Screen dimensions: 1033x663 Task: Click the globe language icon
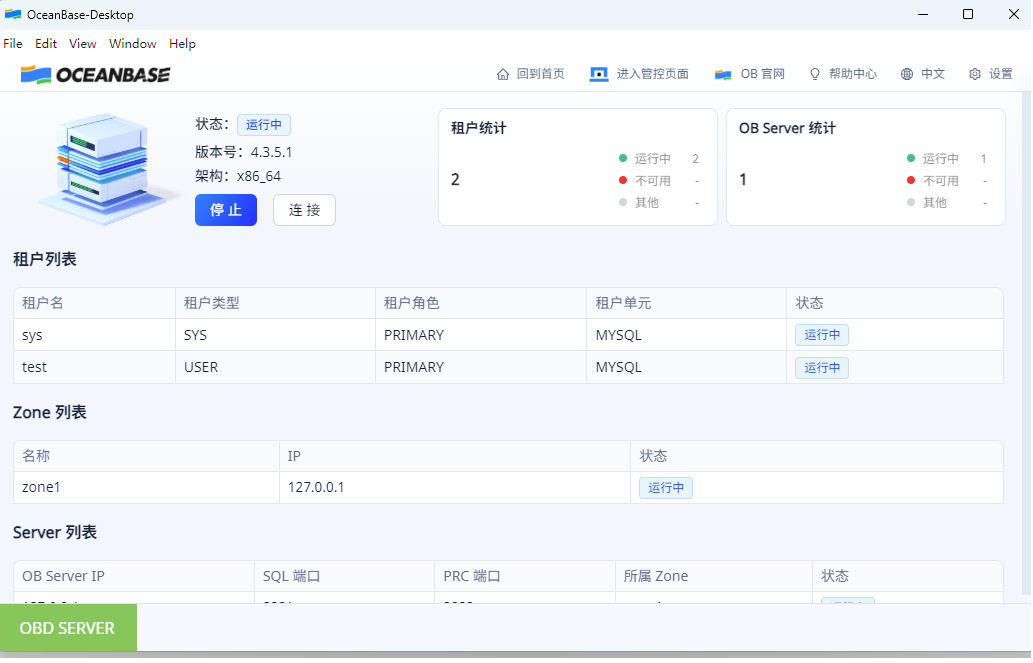pyautogui.click(x=907, y=74)
